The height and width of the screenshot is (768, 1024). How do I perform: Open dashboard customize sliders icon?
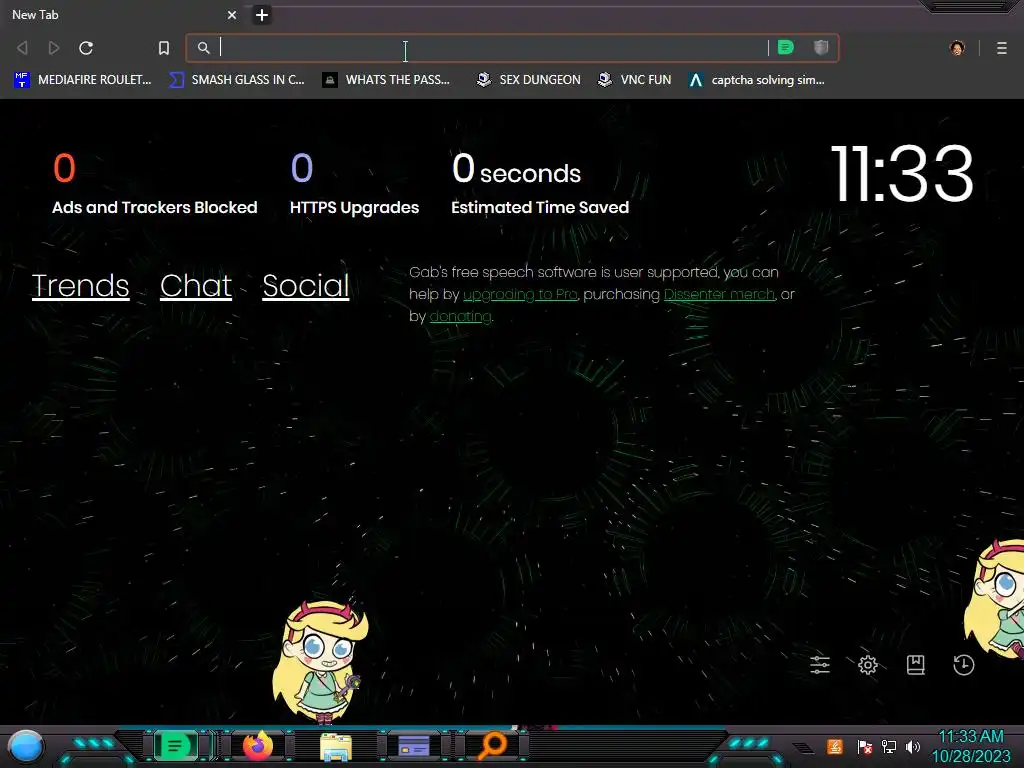820,665
